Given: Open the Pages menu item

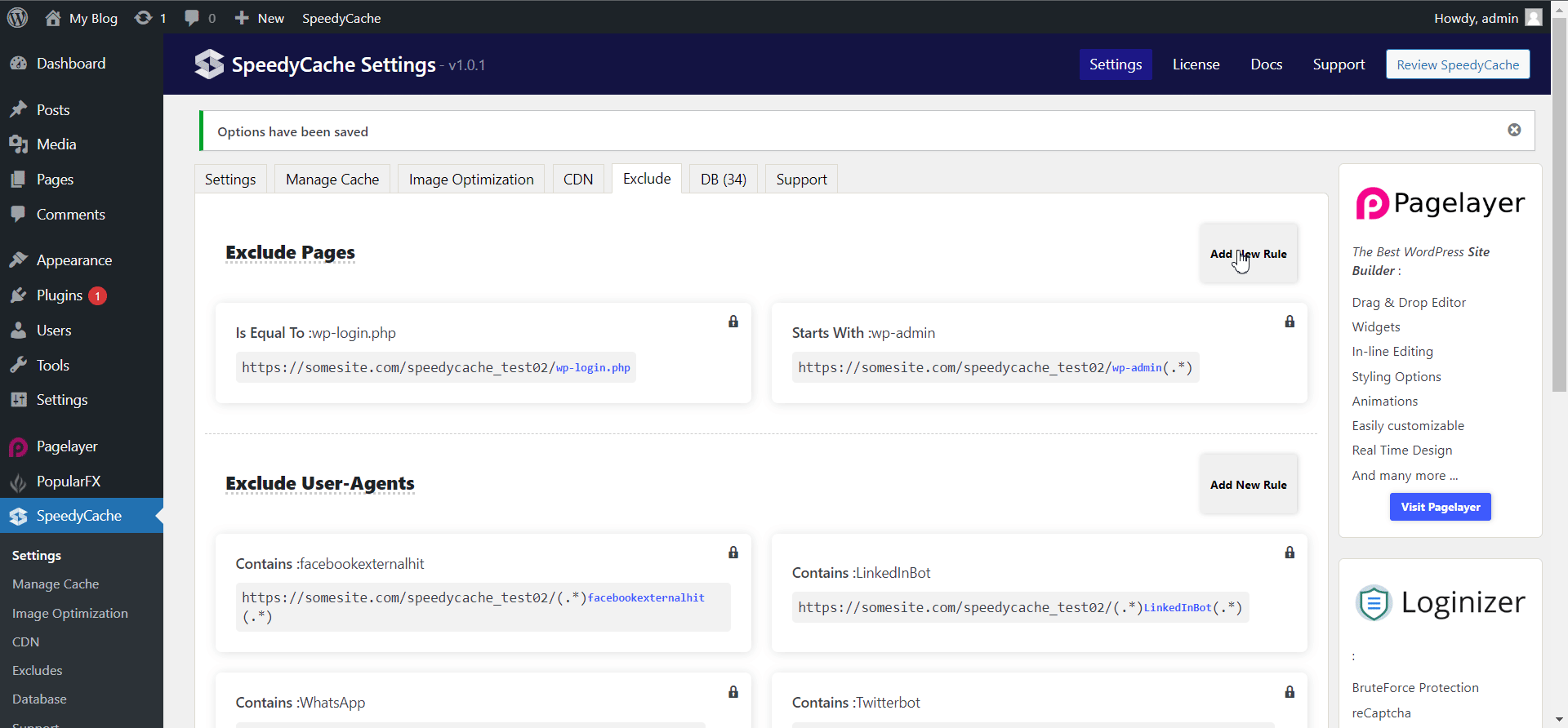Looking at the screenshot, I should click(x=82, y=180).
